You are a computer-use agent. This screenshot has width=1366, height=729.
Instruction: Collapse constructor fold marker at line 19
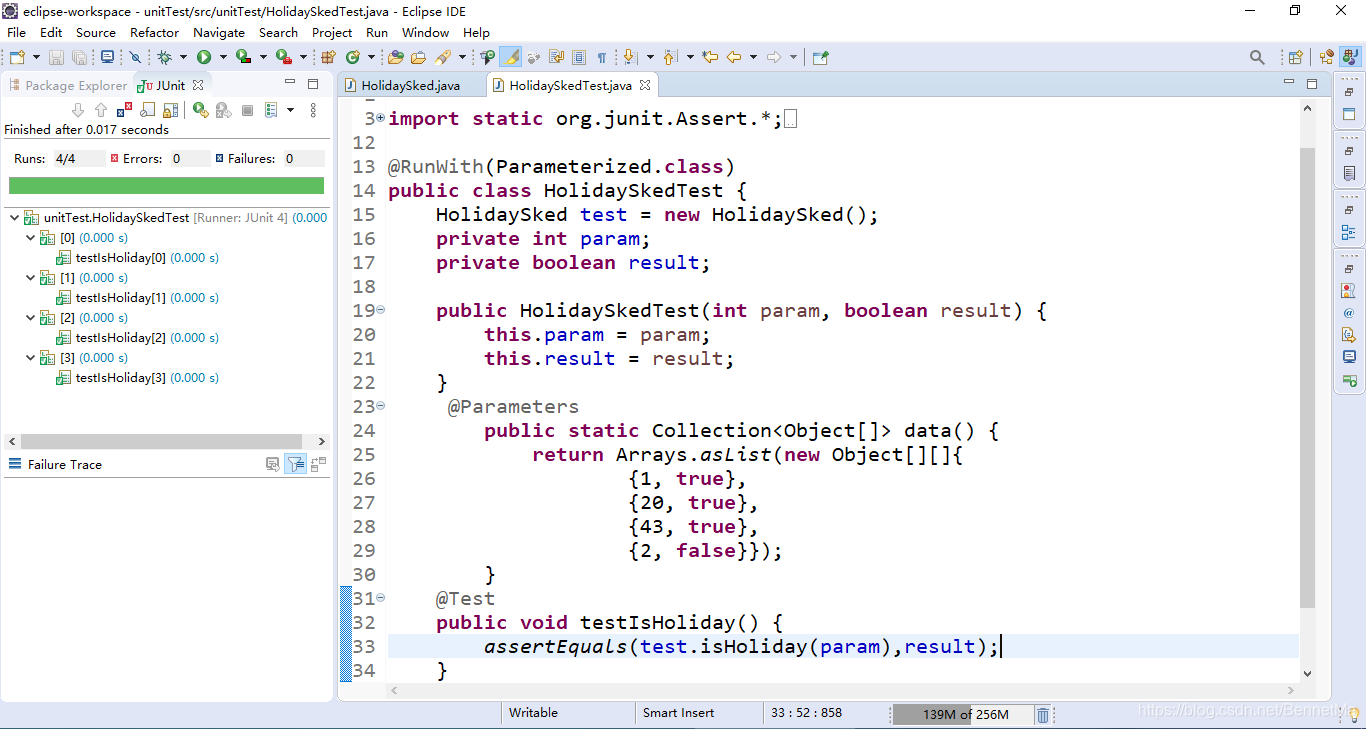pos(381,310)
